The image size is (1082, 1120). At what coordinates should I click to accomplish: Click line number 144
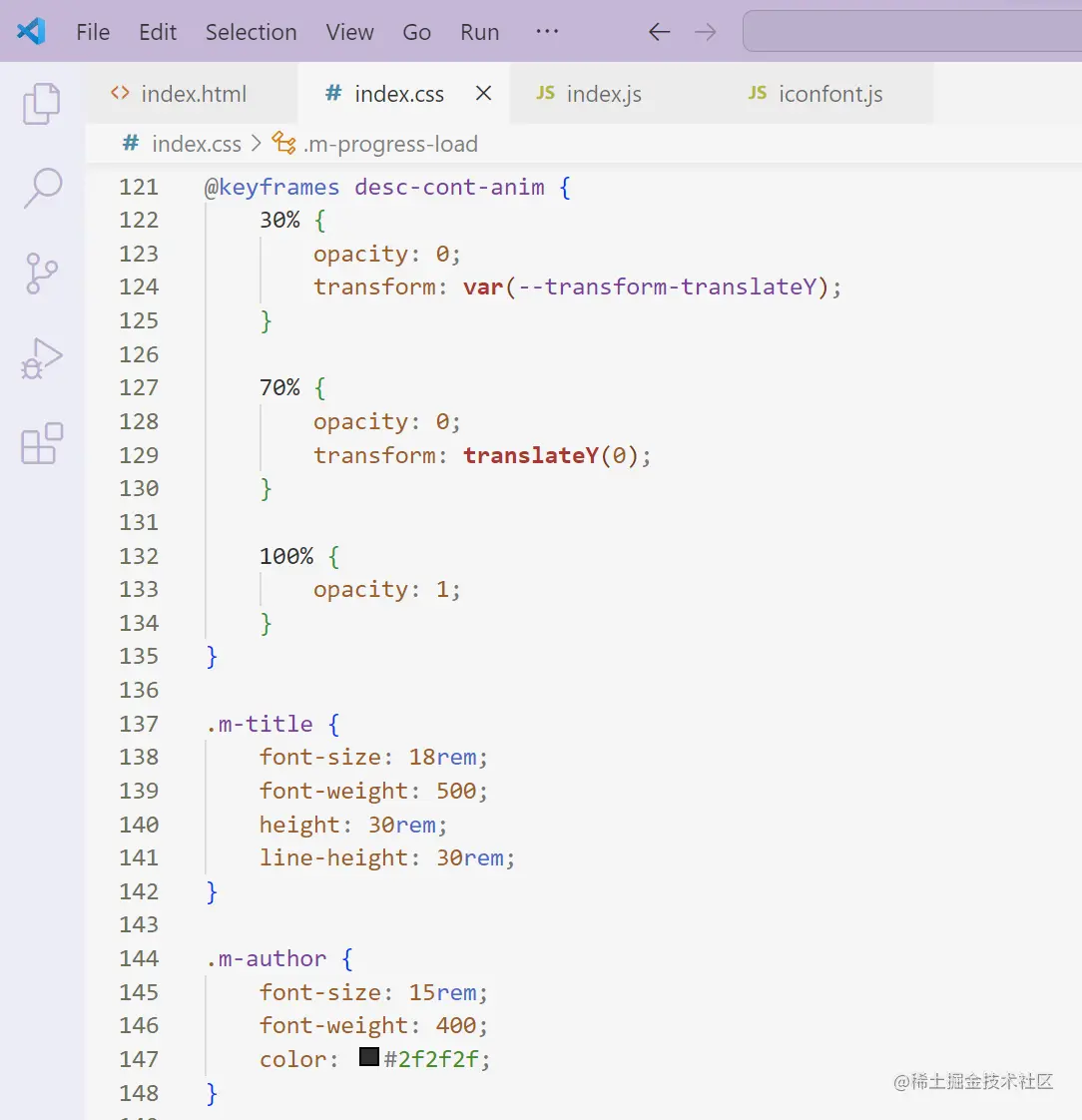point(139,958)
